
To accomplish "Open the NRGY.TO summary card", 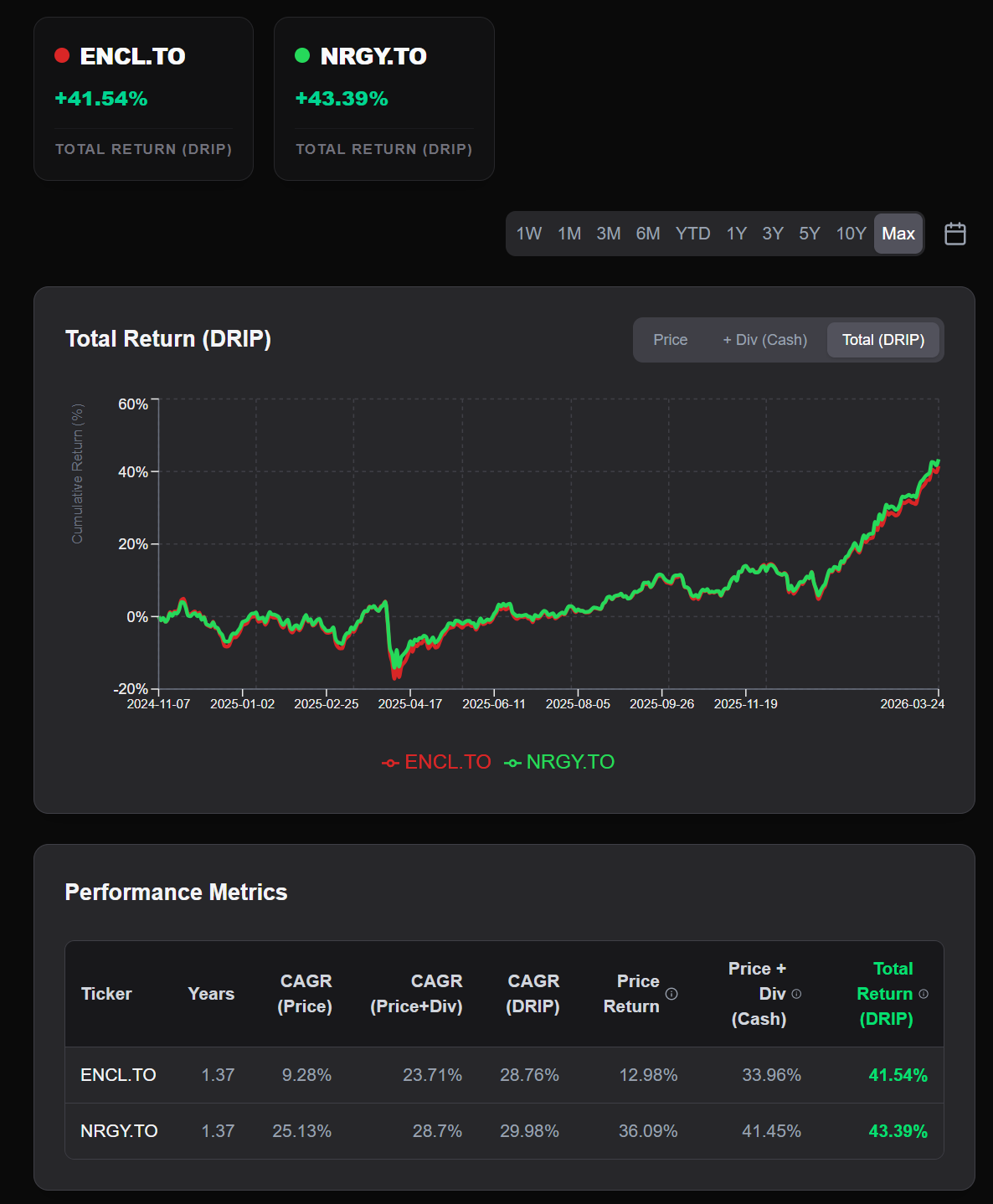I will (x=383, y=99).
